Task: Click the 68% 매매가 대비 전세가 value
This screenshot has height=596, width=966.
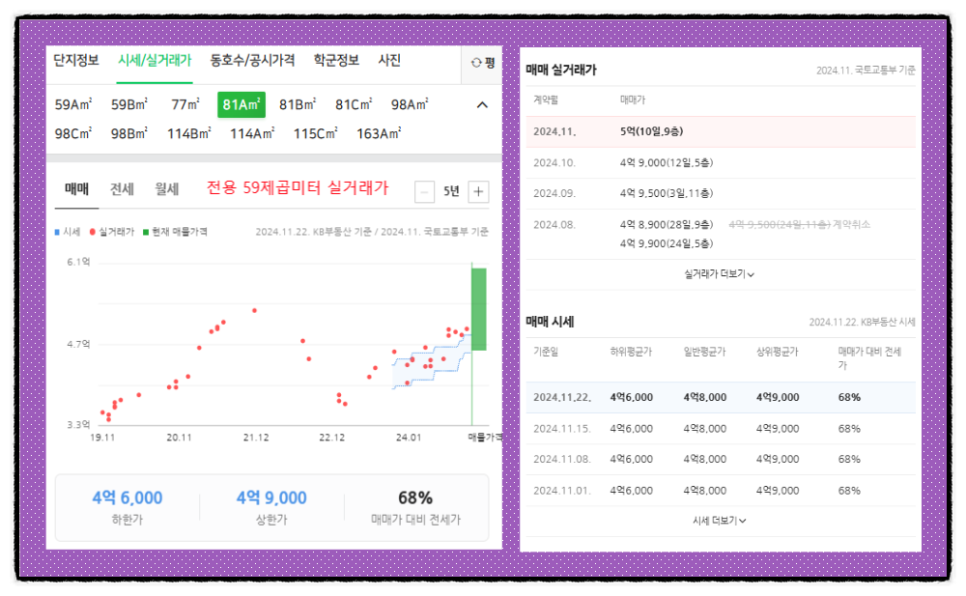Action: [x=415, y=497]
